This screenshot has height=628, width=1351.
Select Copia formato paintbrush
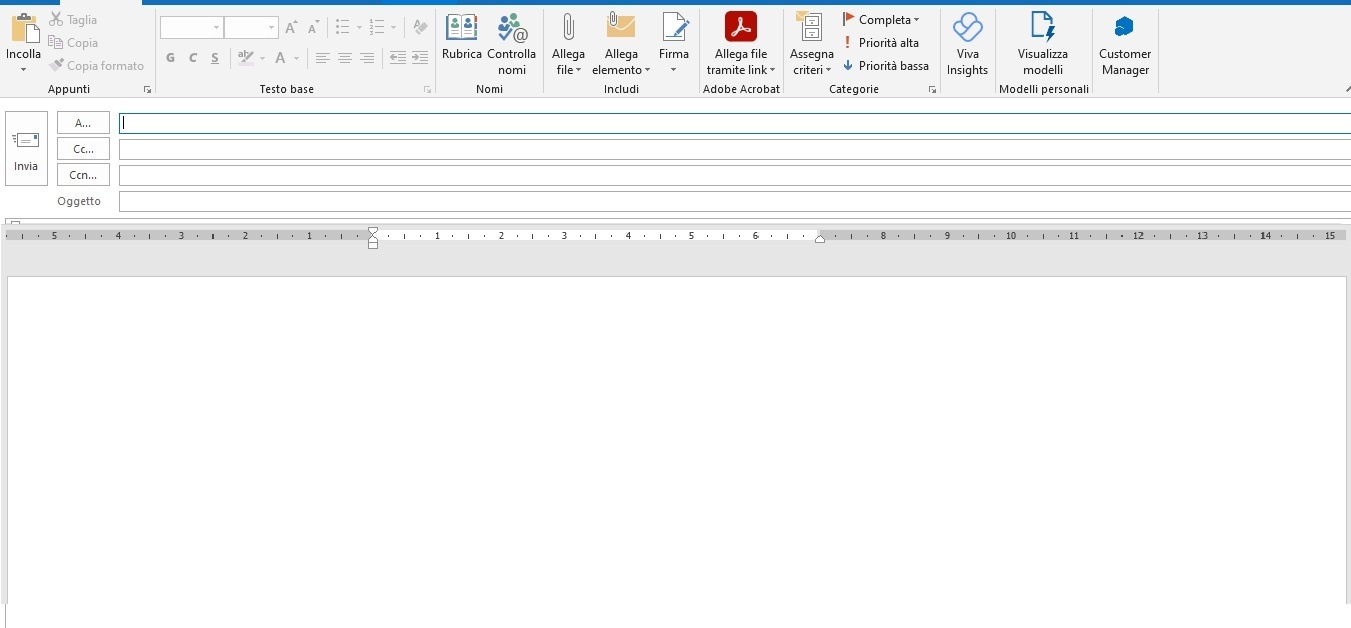pos(96,66)
